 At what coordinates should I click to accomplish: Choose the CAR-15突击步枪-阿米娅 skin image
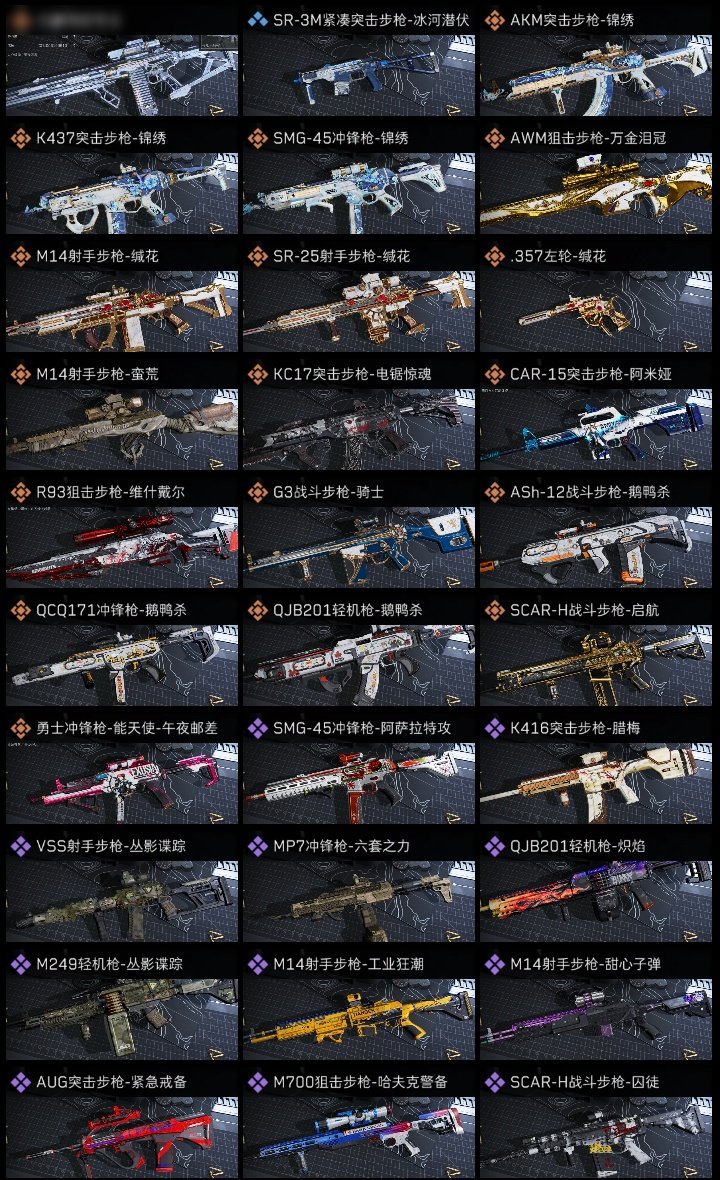click(596, 430)
